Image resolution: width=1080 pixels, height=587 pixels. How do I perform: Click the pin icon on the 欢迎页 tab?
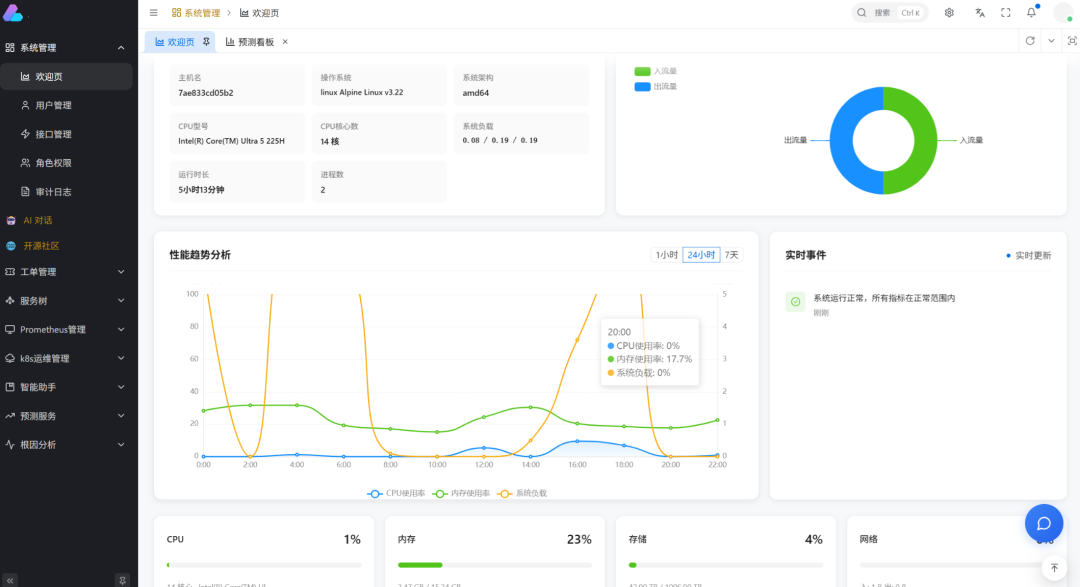(x=206, y=41)
